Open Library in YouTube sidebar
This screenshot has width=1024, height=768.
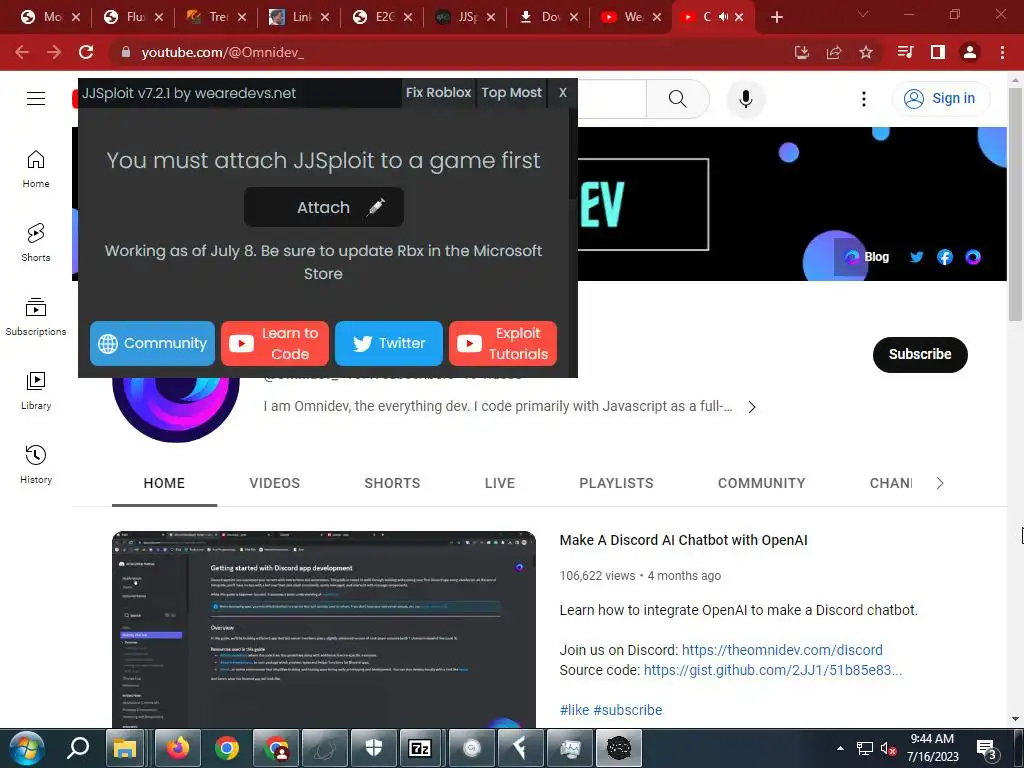(36, 391)
